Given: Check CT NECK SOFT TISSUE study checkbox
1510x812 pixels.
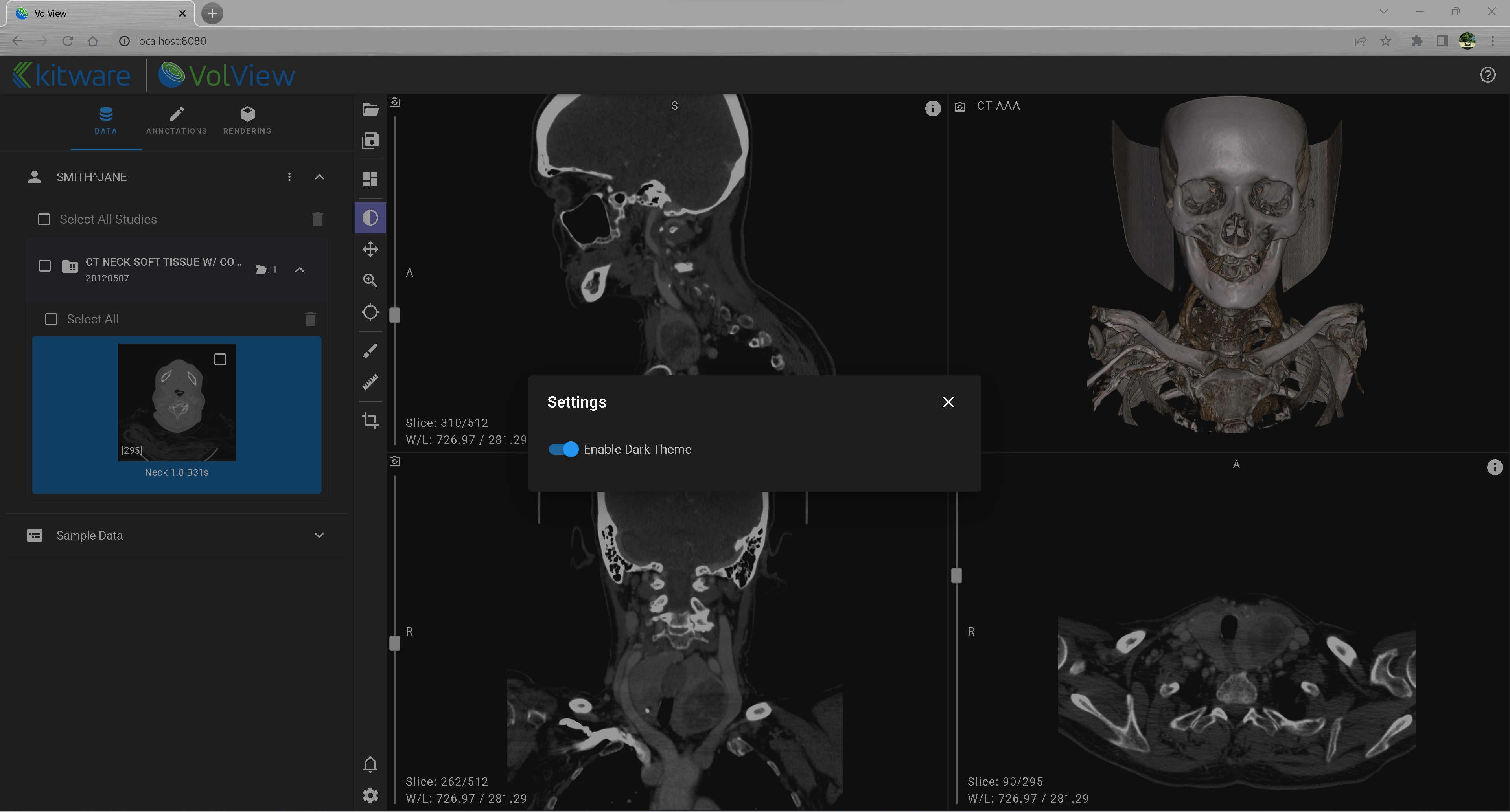Looking at the screenshot, I should (x=44, y=266).
